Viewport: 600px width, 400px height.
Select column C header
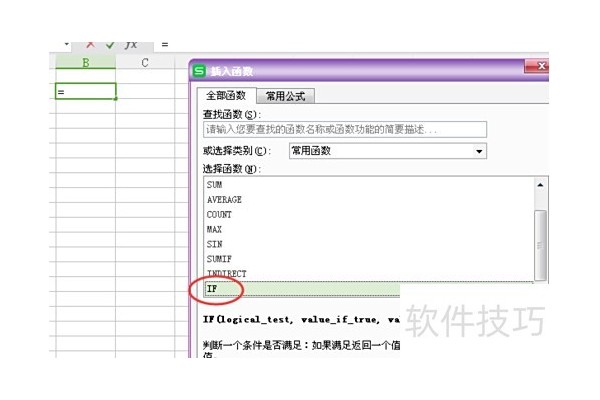point(145,62)
